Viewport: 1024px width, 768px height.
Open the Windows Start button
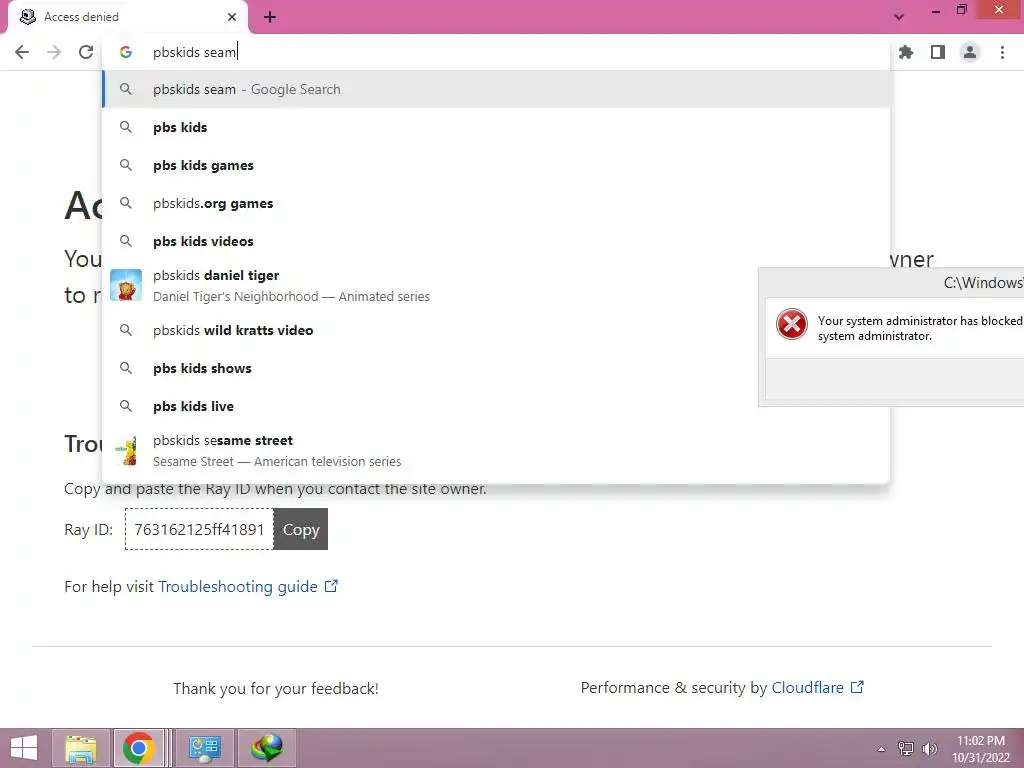click(24, 748)
